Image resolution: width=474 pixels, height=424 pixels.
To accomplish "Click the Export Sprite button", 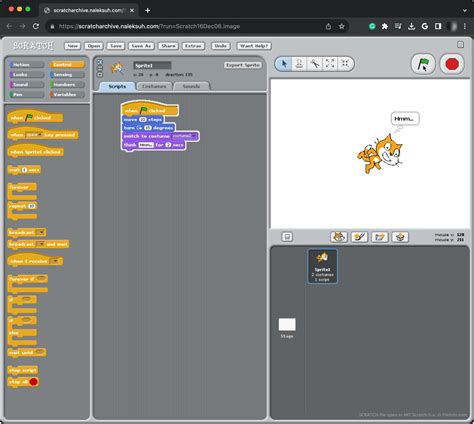I will click(x=243, y=65).
